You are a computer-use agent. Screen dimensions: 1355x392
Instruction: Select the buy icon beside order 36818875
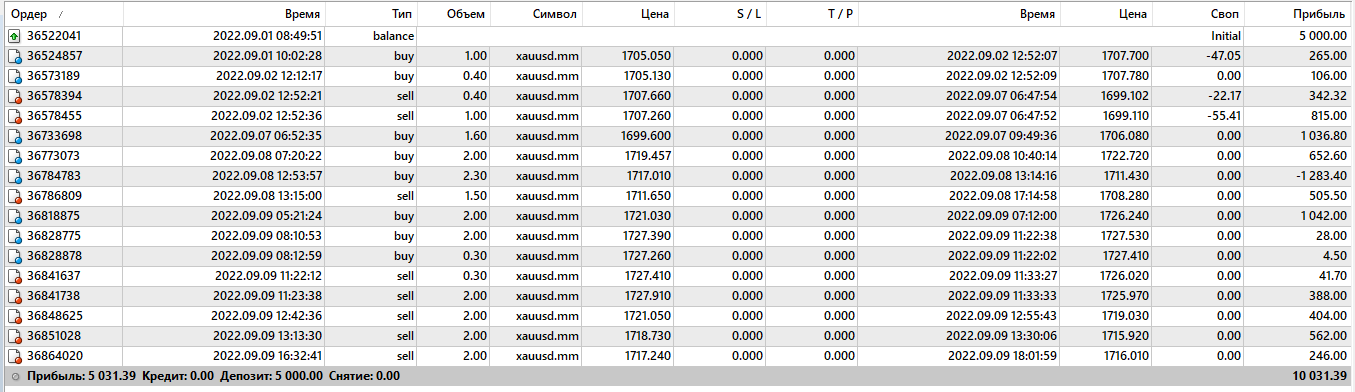pyautogui.click(x=14, y=216)
